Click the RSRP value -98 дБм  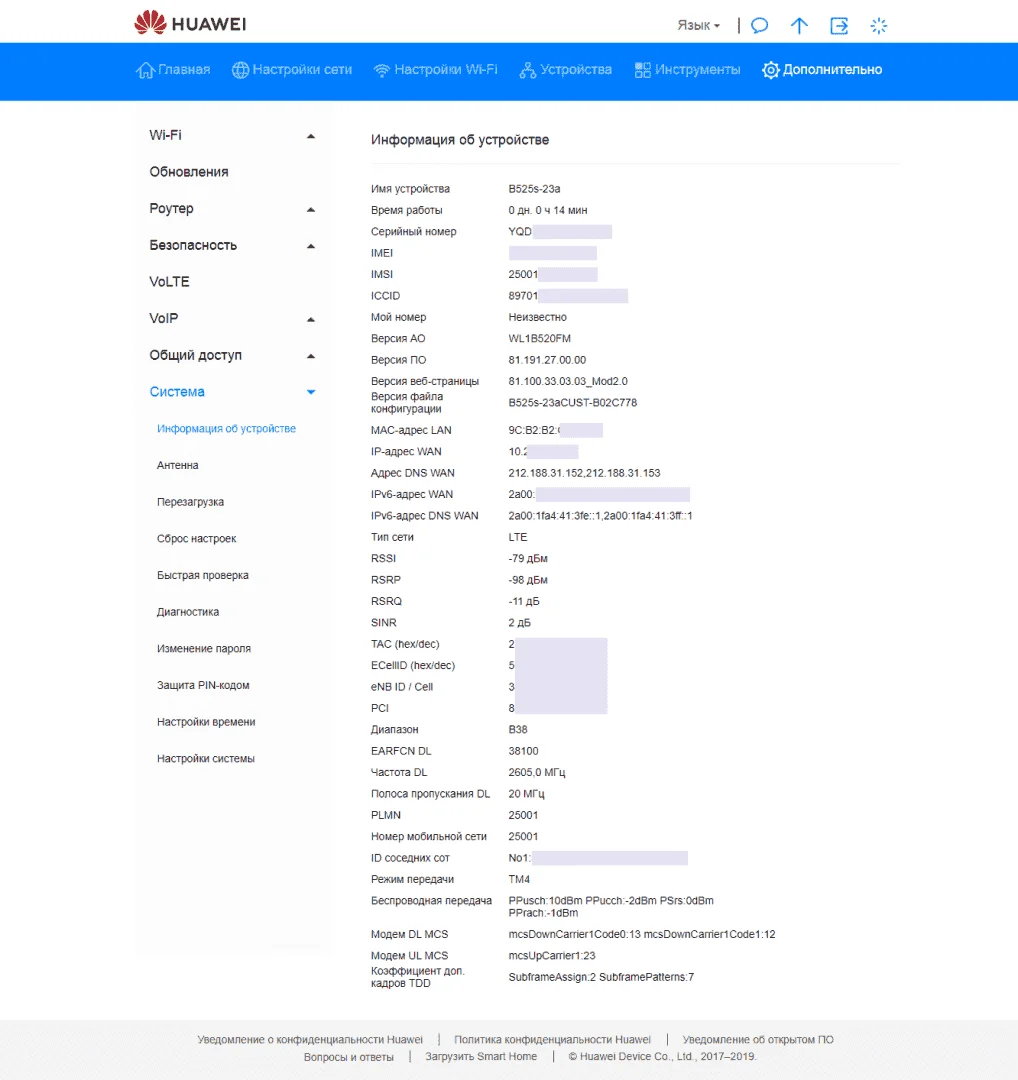528,580
